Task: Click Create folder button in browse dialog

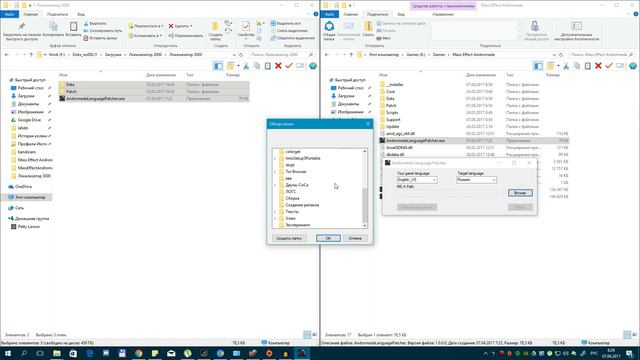Action: coord(289,238)
